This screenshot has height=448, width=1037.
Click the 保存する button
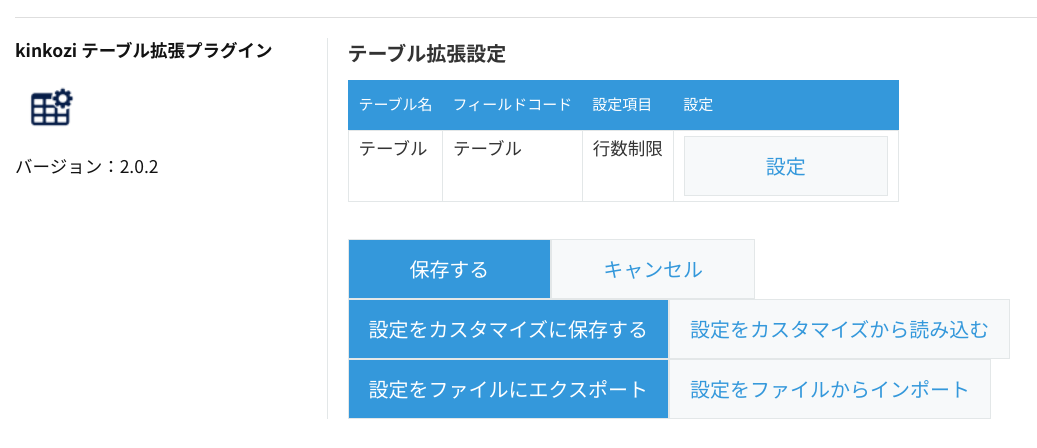(x=449, y=269)
